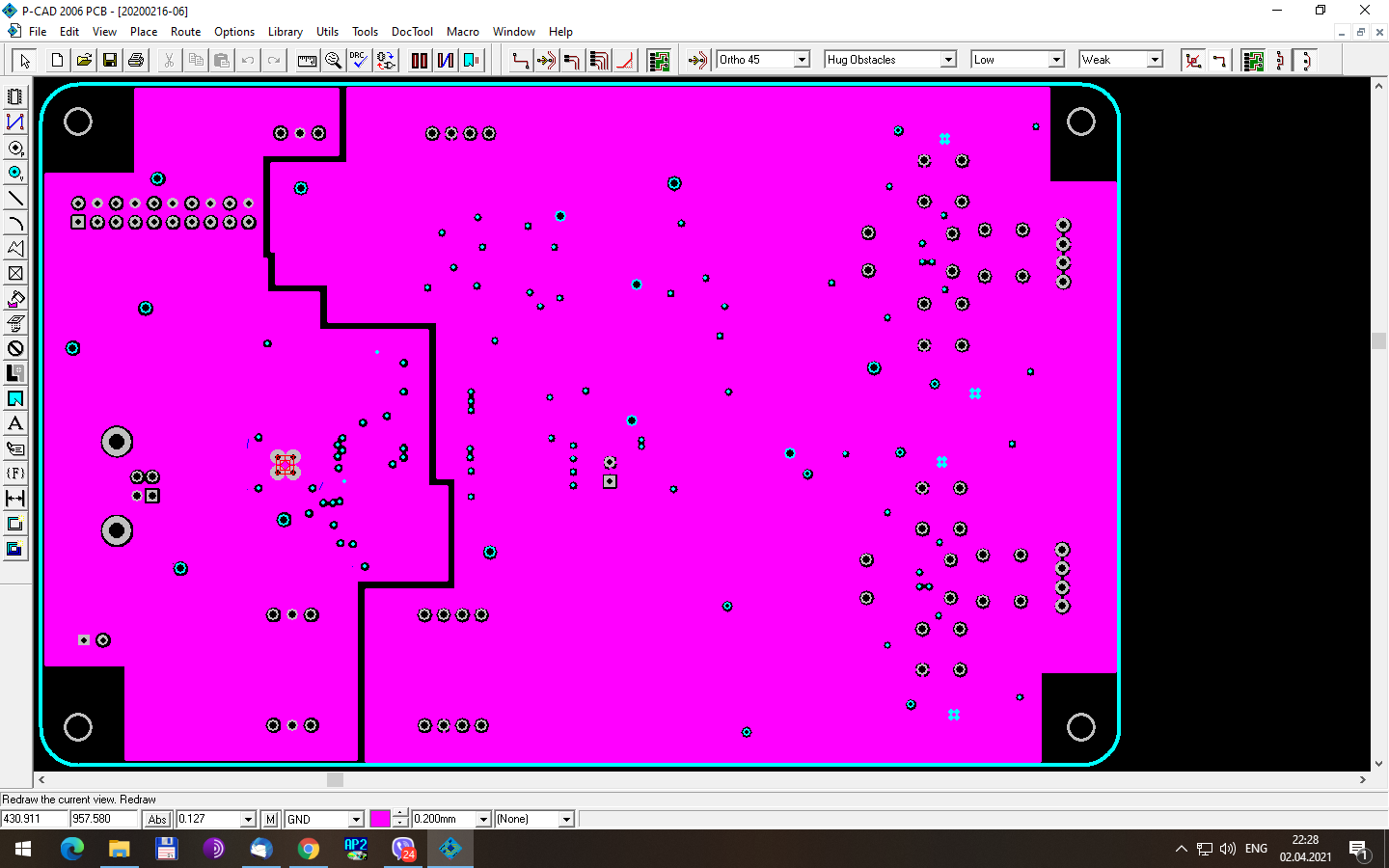Choose the Place Via tool

click(15, 173)
